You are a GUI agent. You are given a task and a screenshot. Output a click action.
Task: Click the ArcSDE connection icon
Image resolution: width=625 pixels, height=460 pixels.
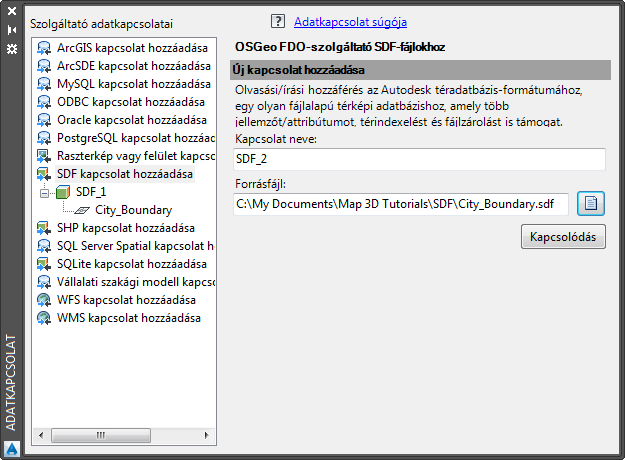click(x=43, y=66)
